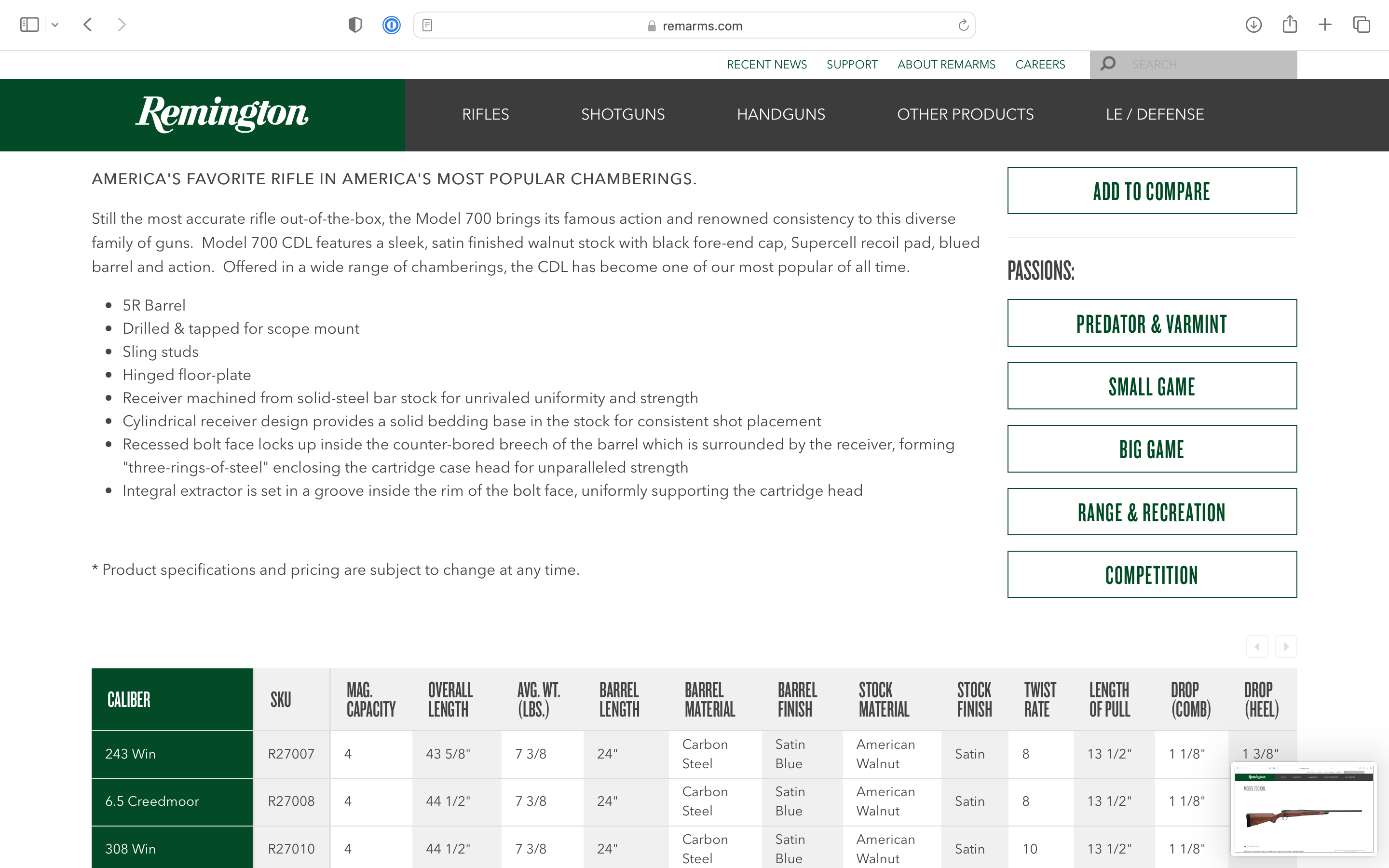Select the Predator & Varmint passion
Viewport: 1389px width, 868px height.
pyautogui.click(x=1152, y=323)
